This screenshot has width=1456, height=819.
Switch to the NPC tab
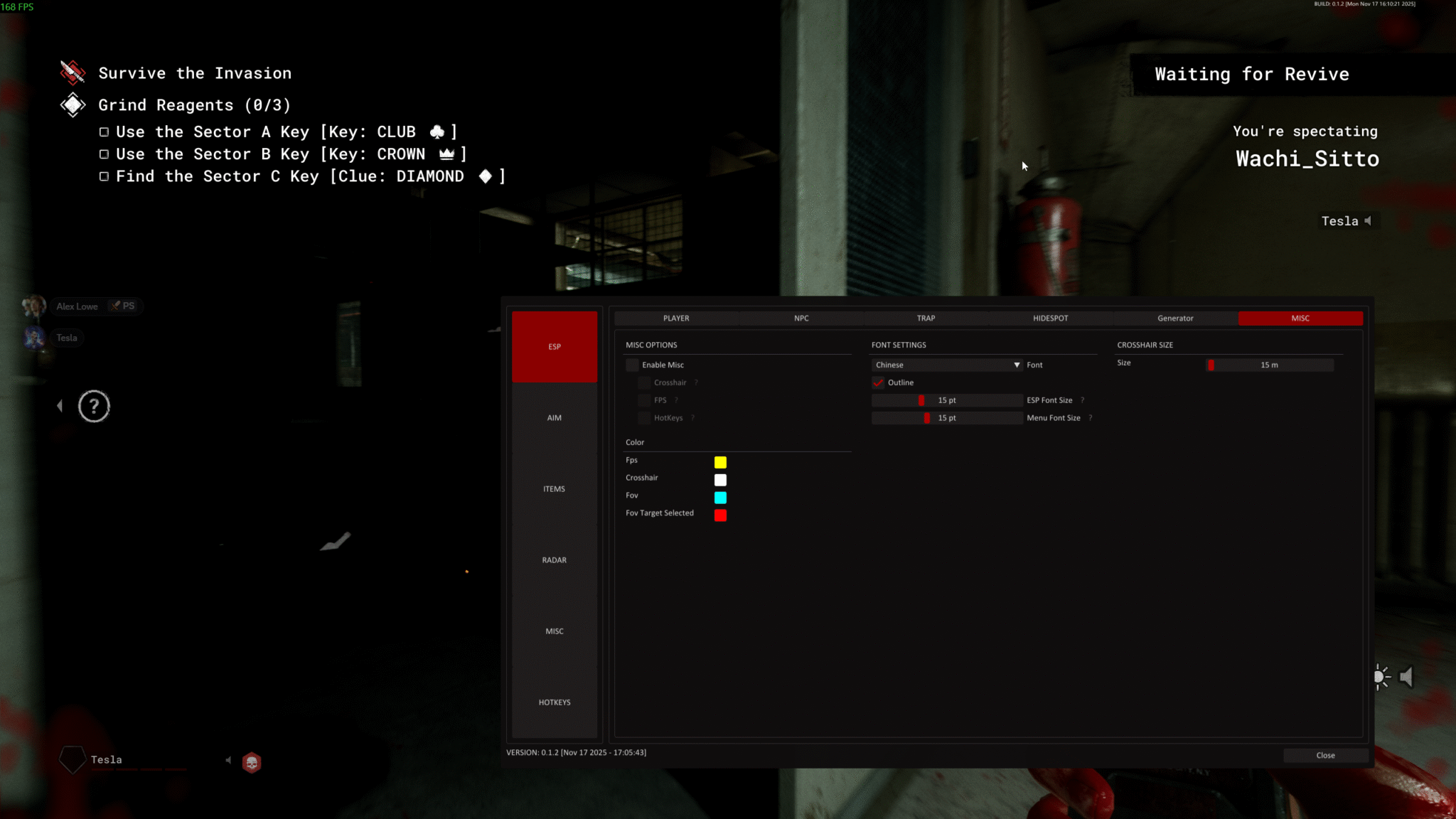[801, 318]
